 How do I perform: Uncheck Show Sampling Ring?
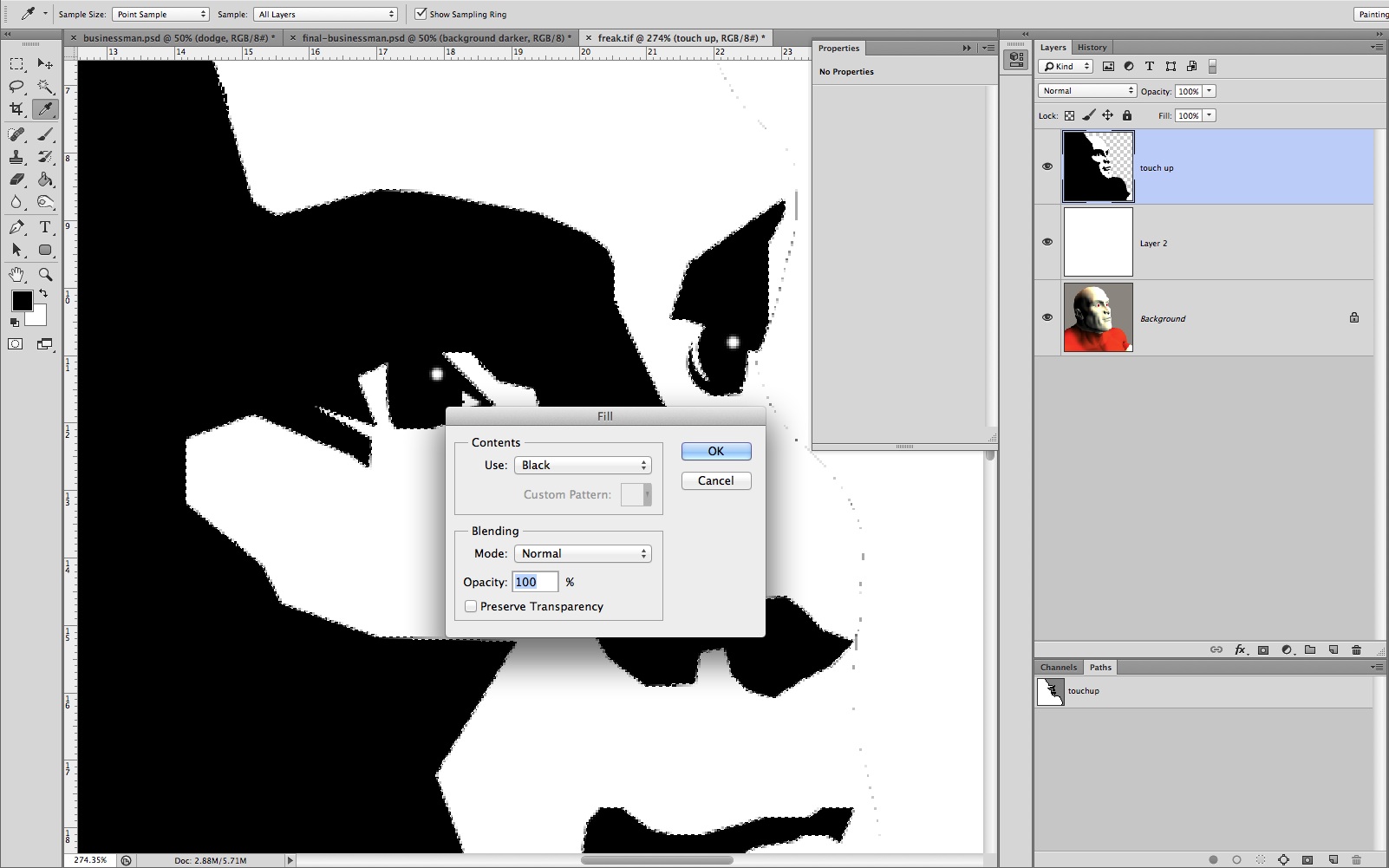pyautogui.click(x=421, y=14)
